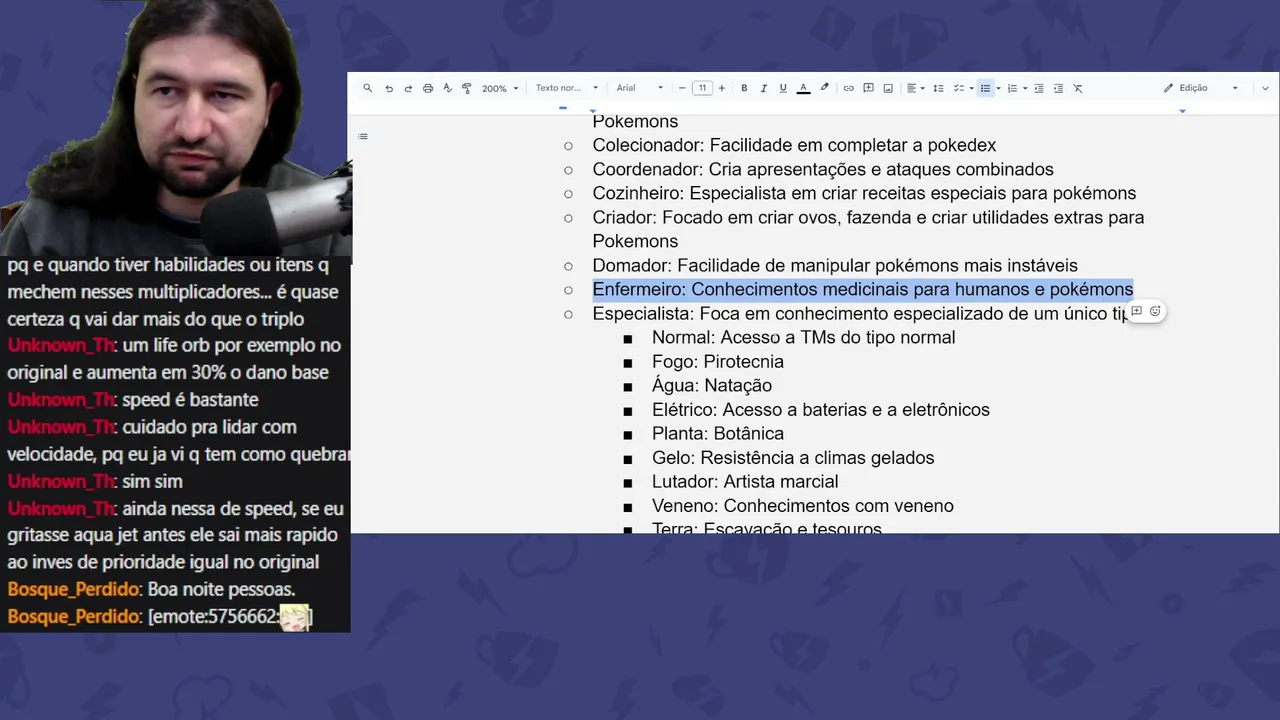Click the Coordenador line
Screen dimensions: 1280x720
coord(823,169)
